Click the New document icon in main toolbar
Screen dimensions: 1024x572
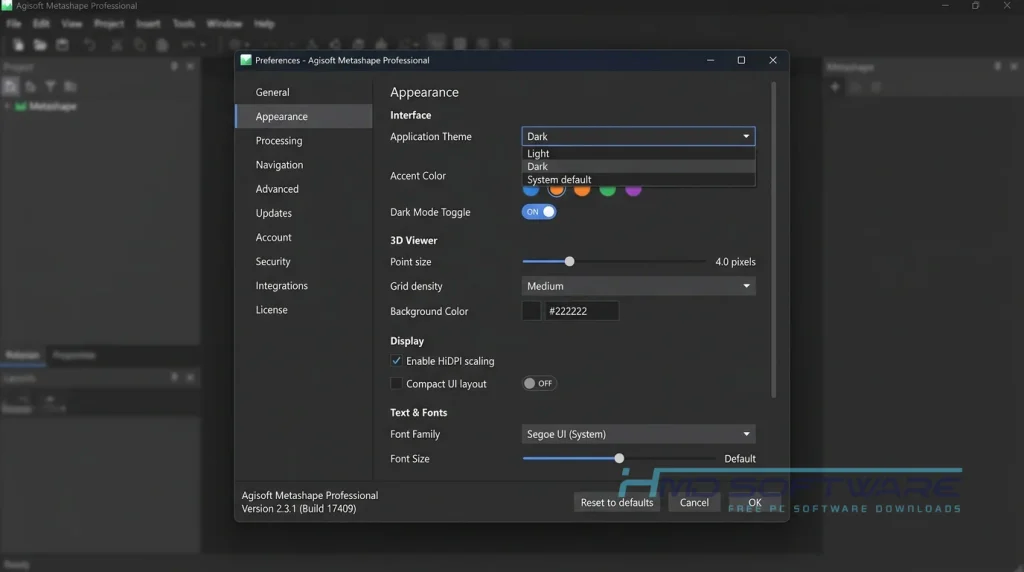[x=18, y=44]
